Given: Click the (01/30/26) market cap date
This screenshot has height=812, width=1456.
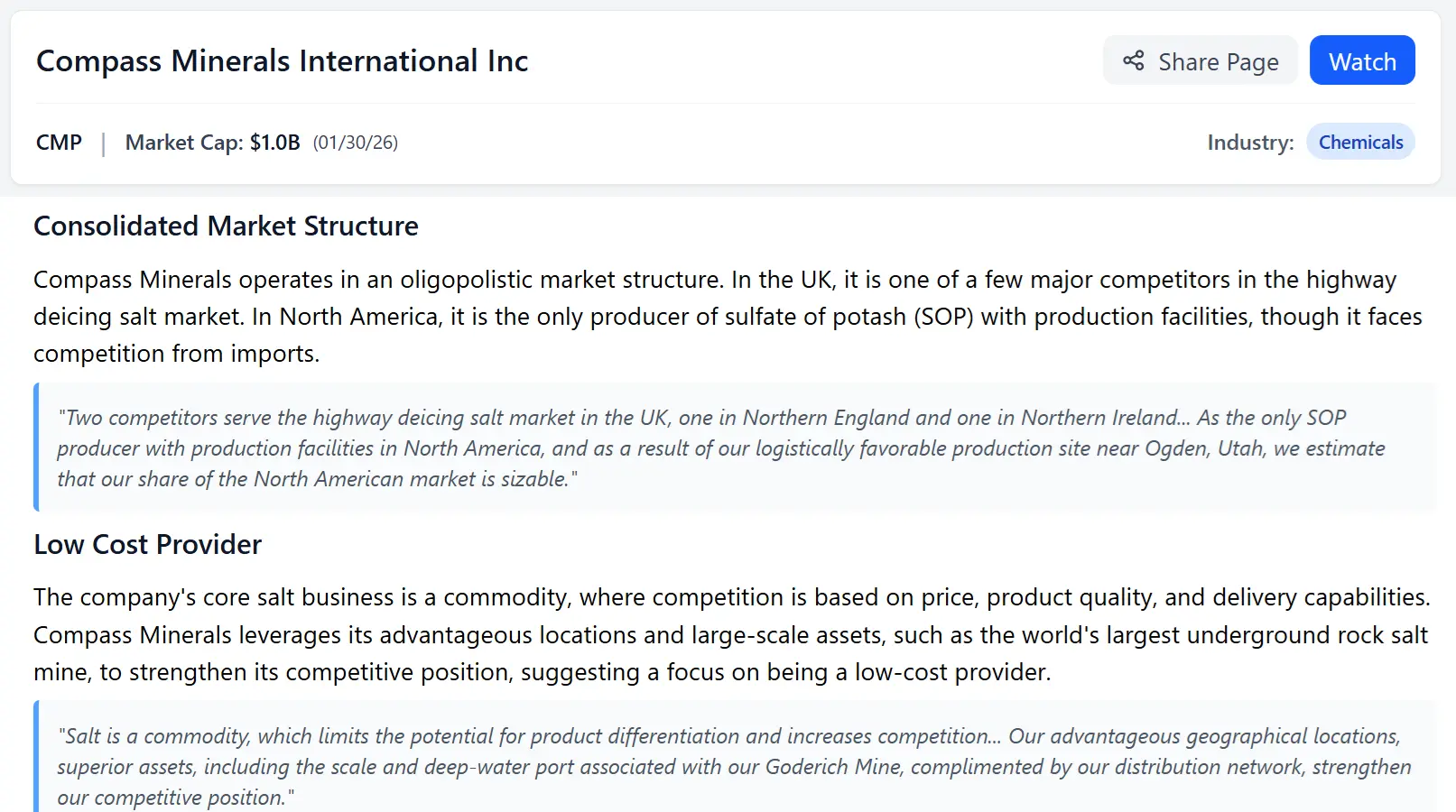Looking at the screenshot, I should 355,143.
